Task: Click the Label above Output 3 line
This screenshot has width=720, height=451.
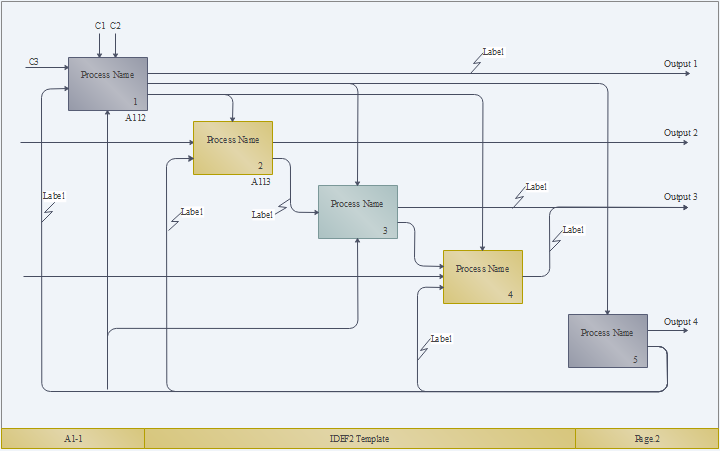Action: coord(536,187)
